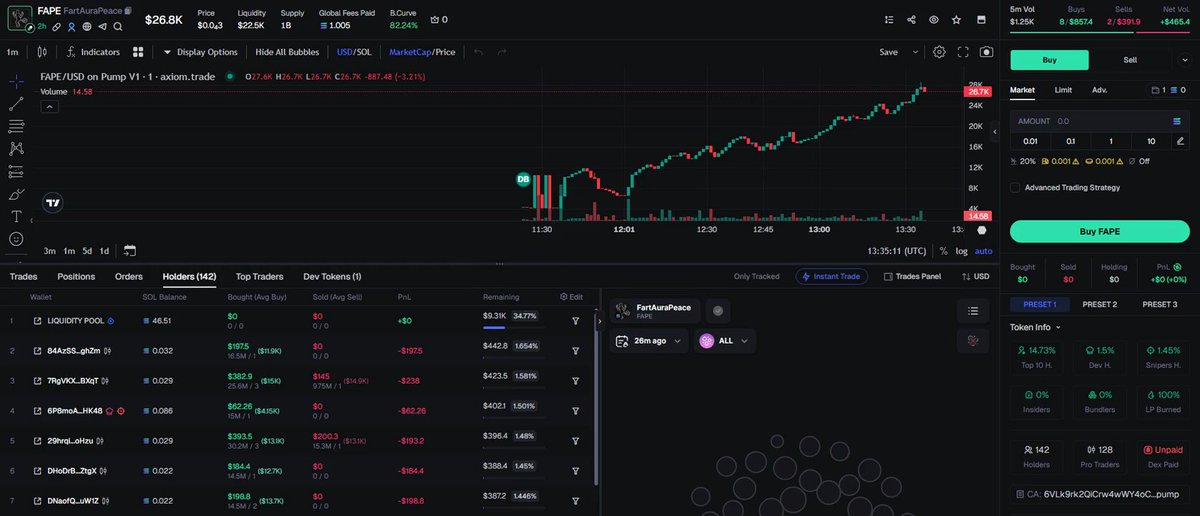
Task: Open the chart settings gear
Action: point(939,52)
